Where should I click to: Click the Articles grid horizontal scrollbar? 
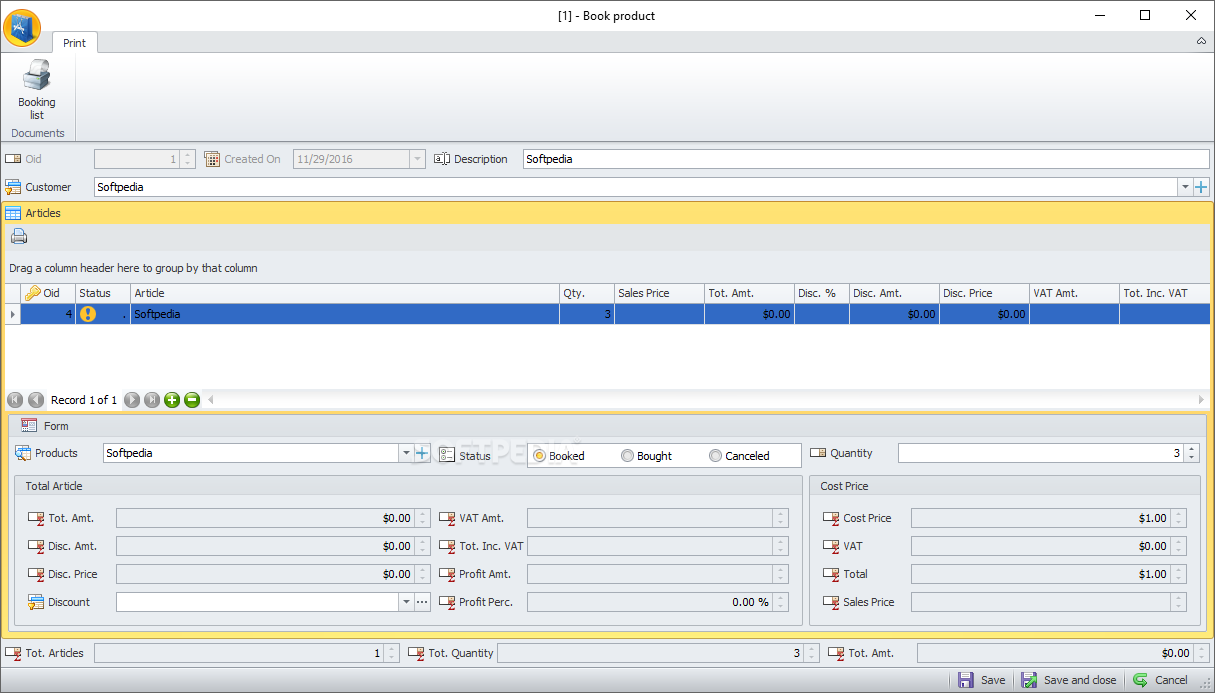[x=706, y=400]
